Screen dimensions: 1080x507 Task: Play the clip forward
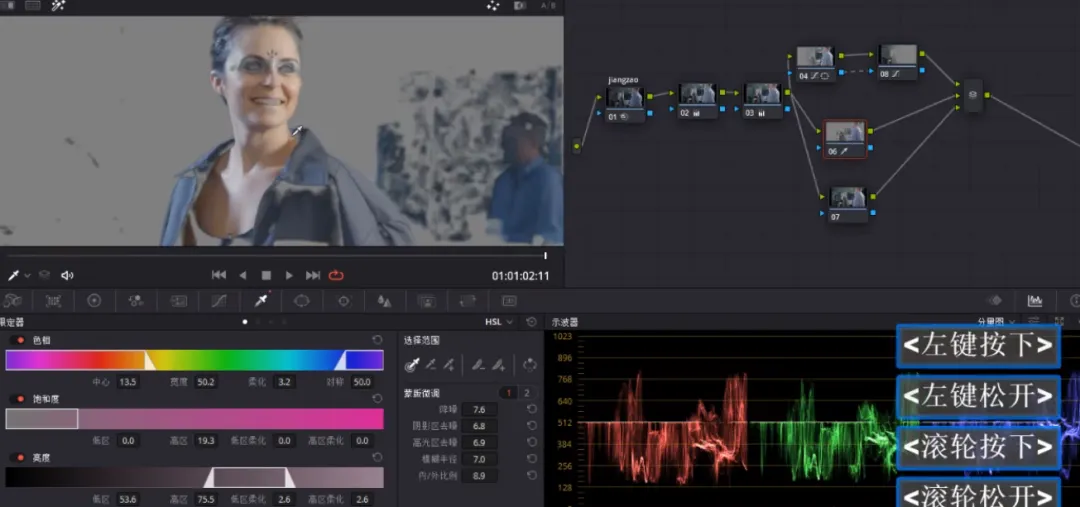(289, 276)
